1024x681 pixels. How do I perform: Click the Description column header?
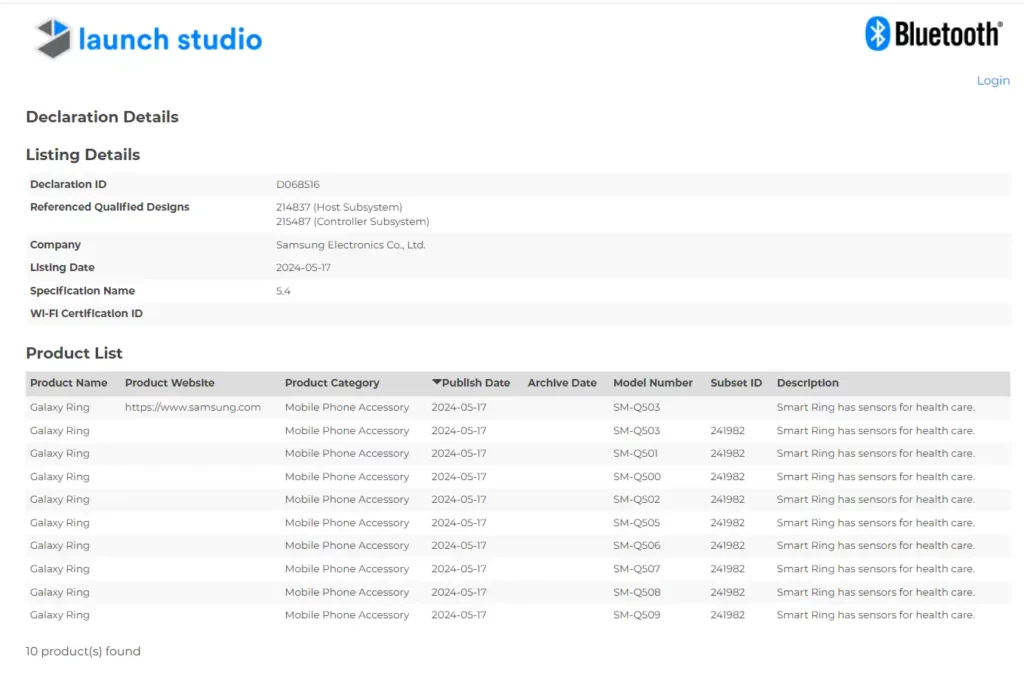click(808, 383)
